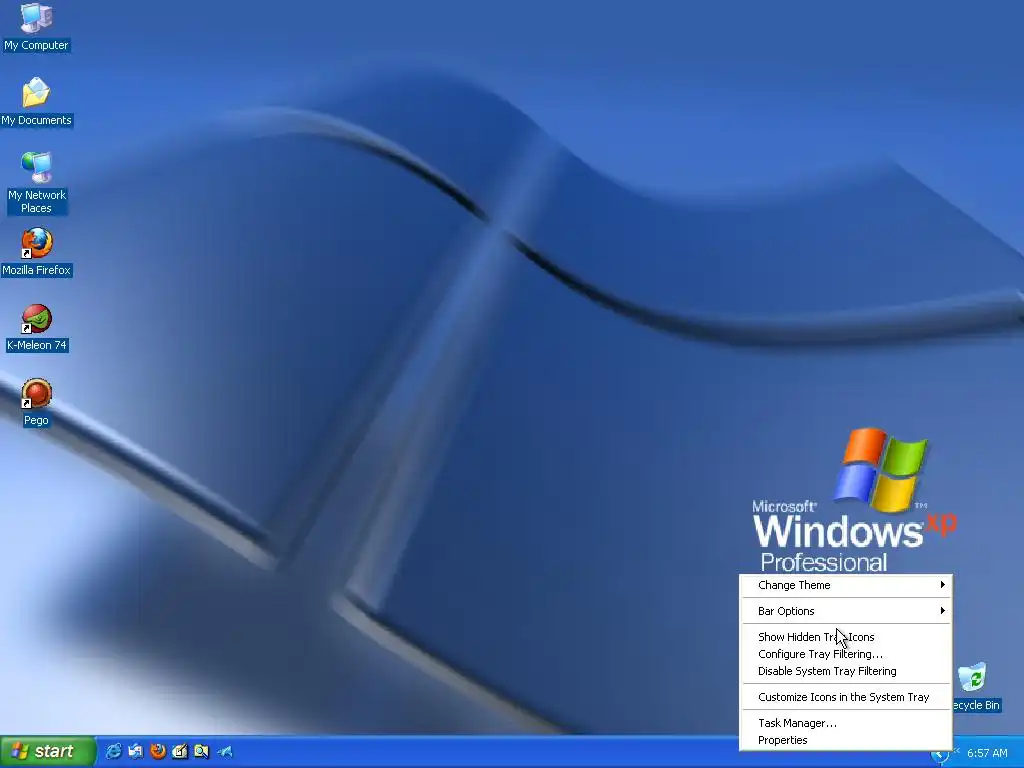Launch Firefox from the Quick Launch bar
1024x768 pixels.
click(157, 752)
